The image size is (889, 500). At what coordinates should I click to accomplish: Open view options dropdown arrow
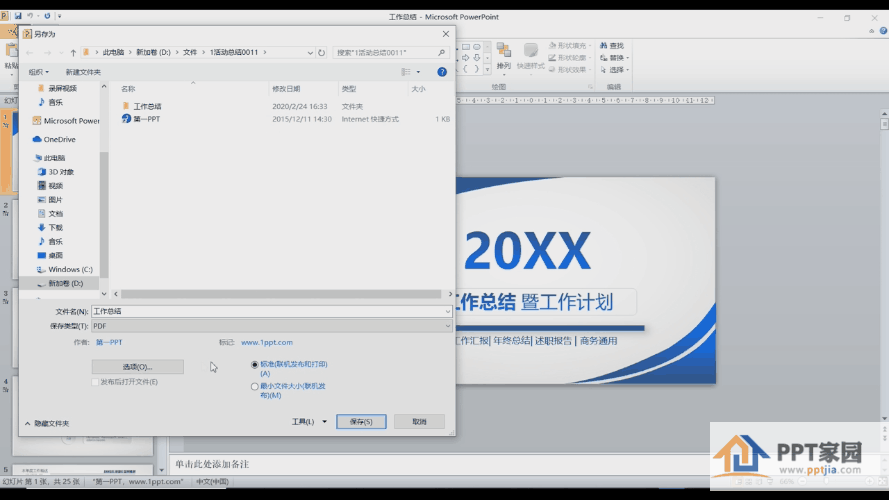tap(418, 72)
